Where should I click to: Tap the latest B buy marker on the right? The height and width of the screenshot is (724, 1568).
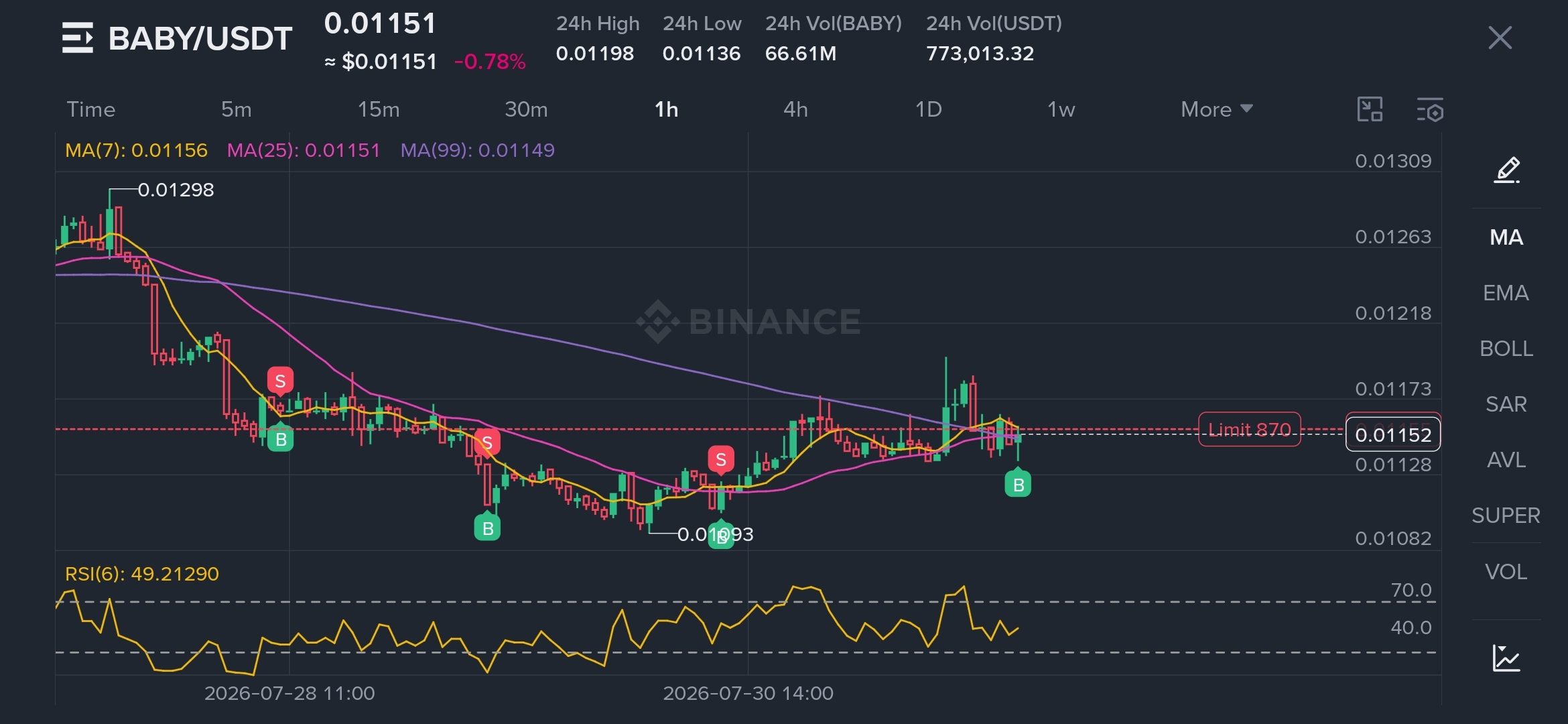1018,484
